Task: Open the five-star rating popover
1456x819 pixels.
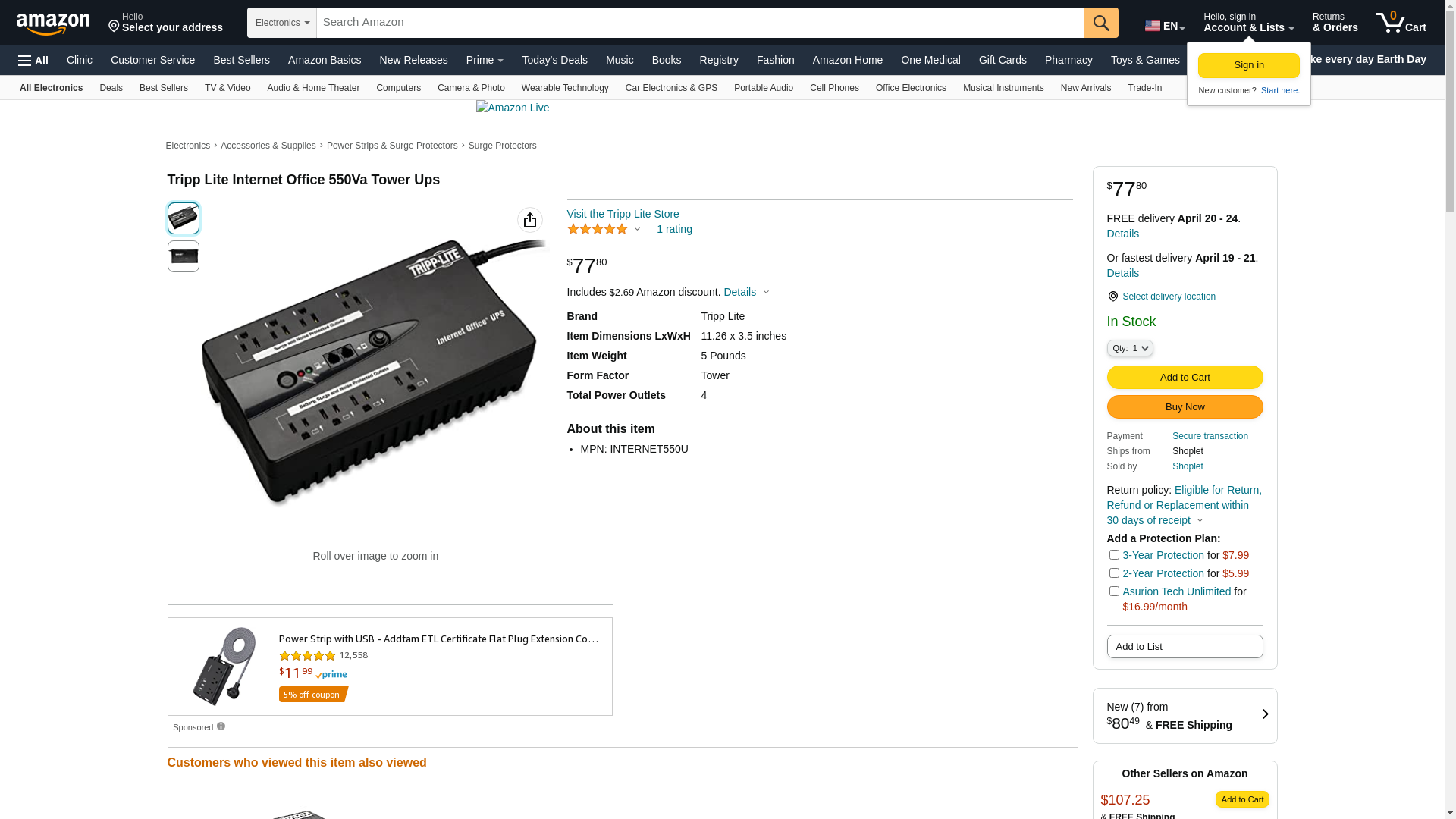Action: [604, 229]
